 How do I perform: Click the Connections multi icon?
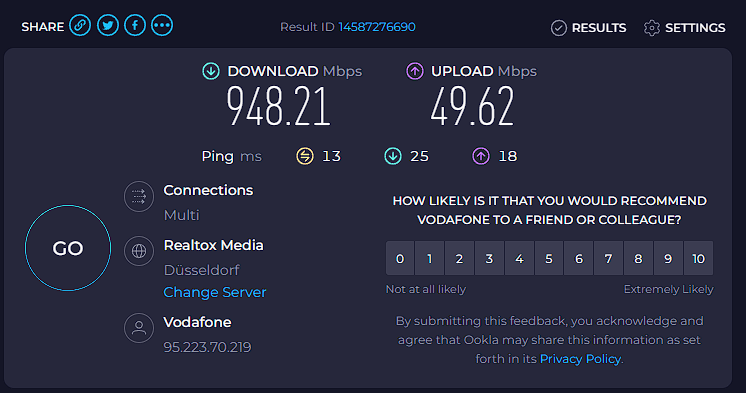click(x=139, y=196)
